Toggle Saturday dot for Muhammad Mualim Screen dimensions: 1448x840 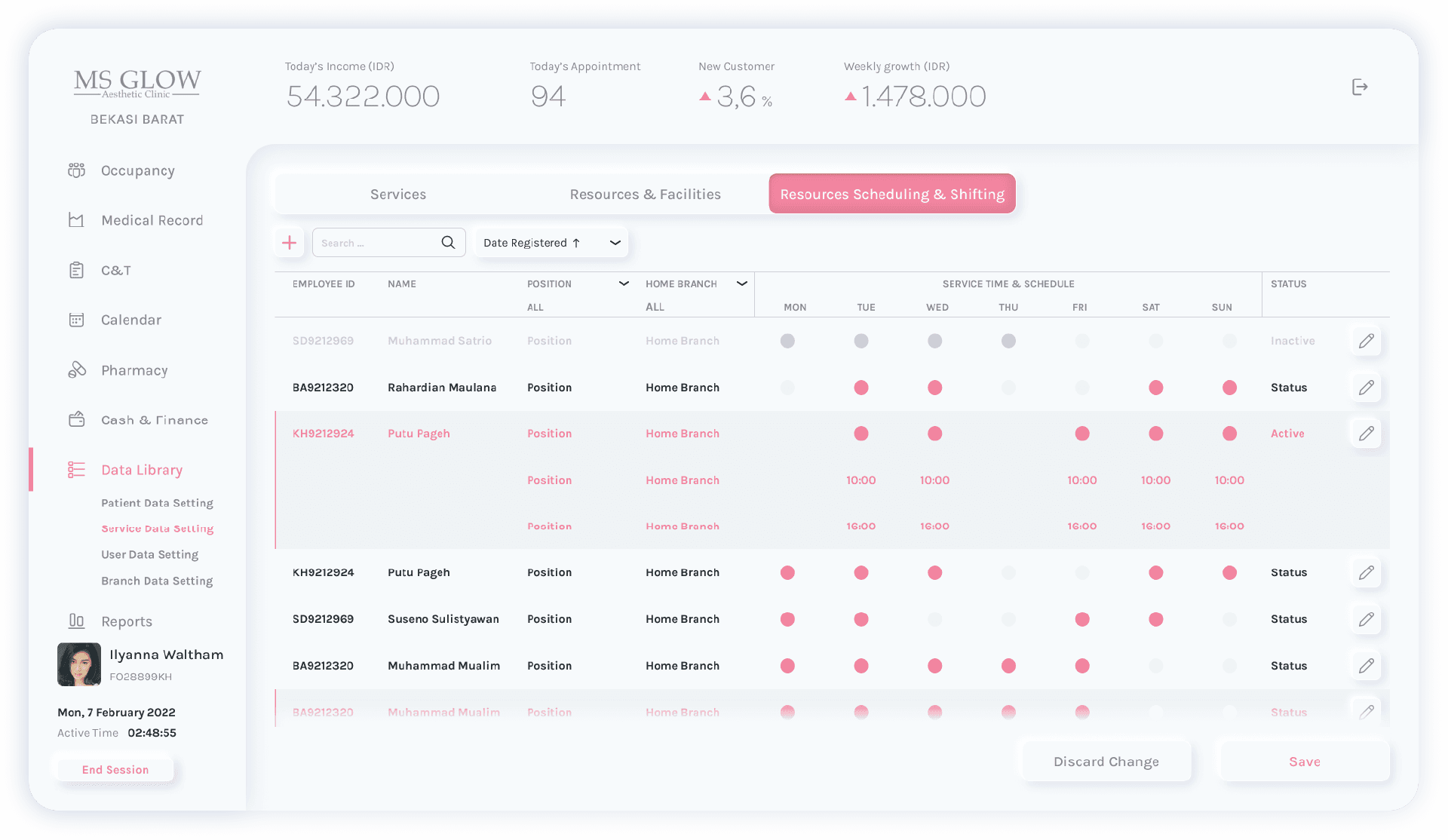[x=1155, y=666]
